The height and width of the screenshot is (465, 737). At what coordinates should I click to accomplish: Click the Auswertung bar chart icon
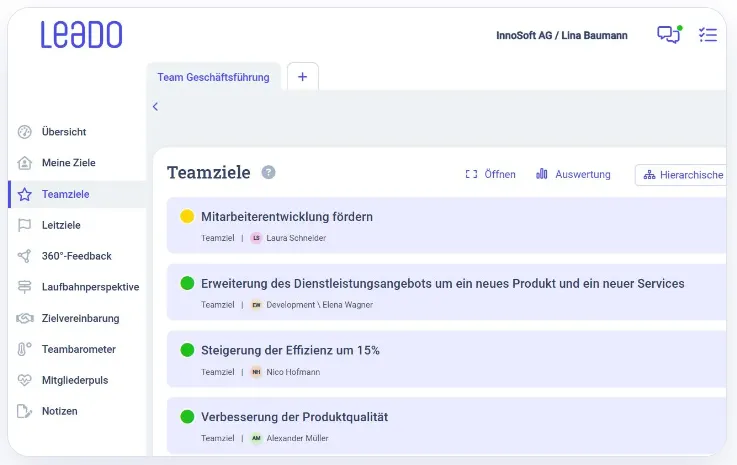(541, 174)
